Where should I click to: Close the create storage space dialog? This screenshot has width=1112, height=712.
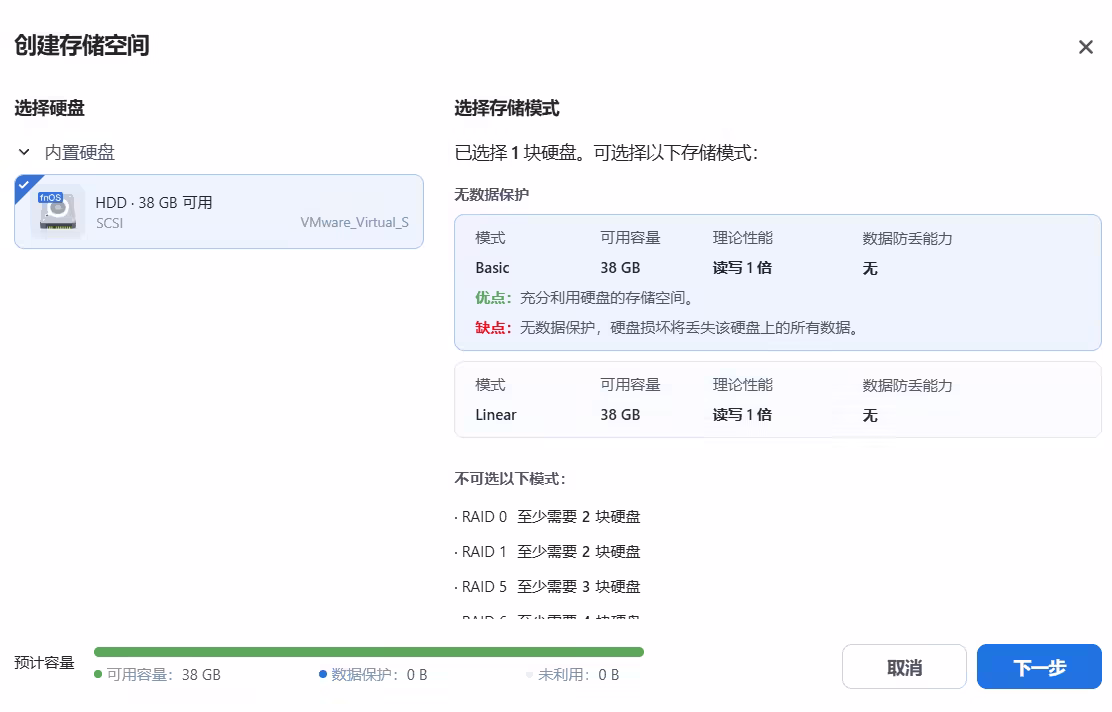(x=1085, y=48)
